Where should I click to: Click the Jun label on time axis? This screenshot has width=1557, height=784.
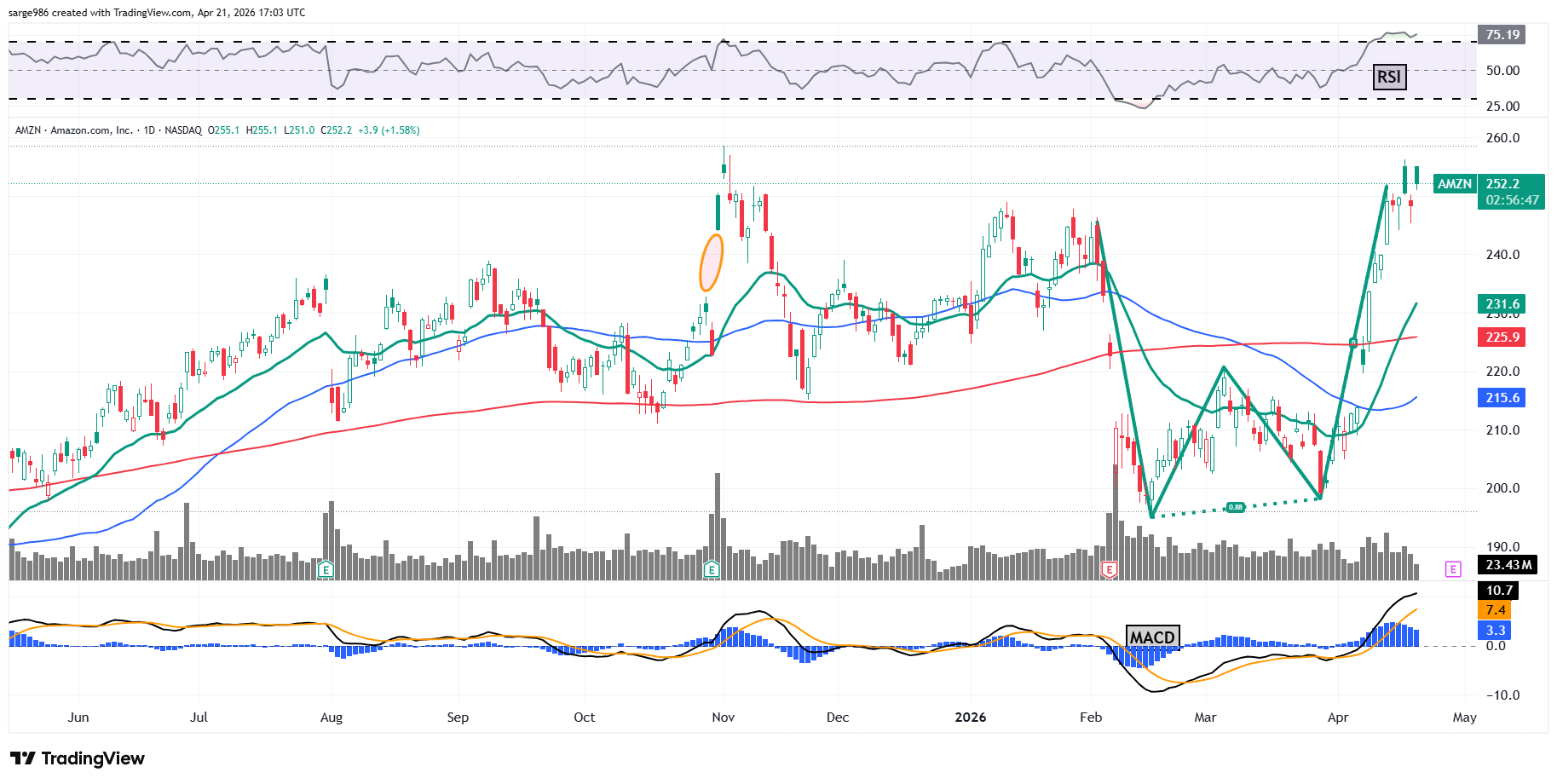[x=78, y=718]
